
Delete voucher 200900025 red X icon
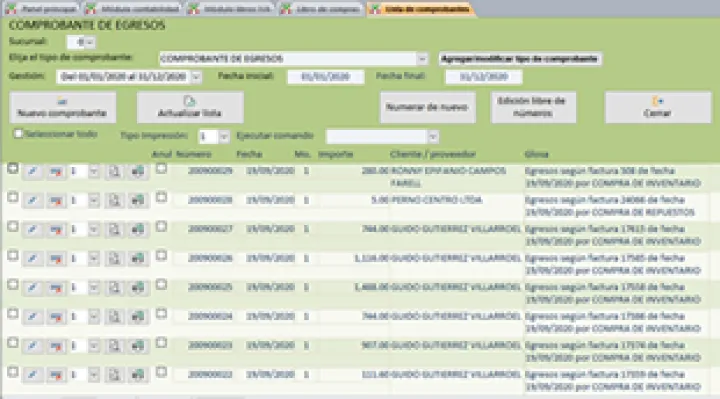[x=56, y=288]
